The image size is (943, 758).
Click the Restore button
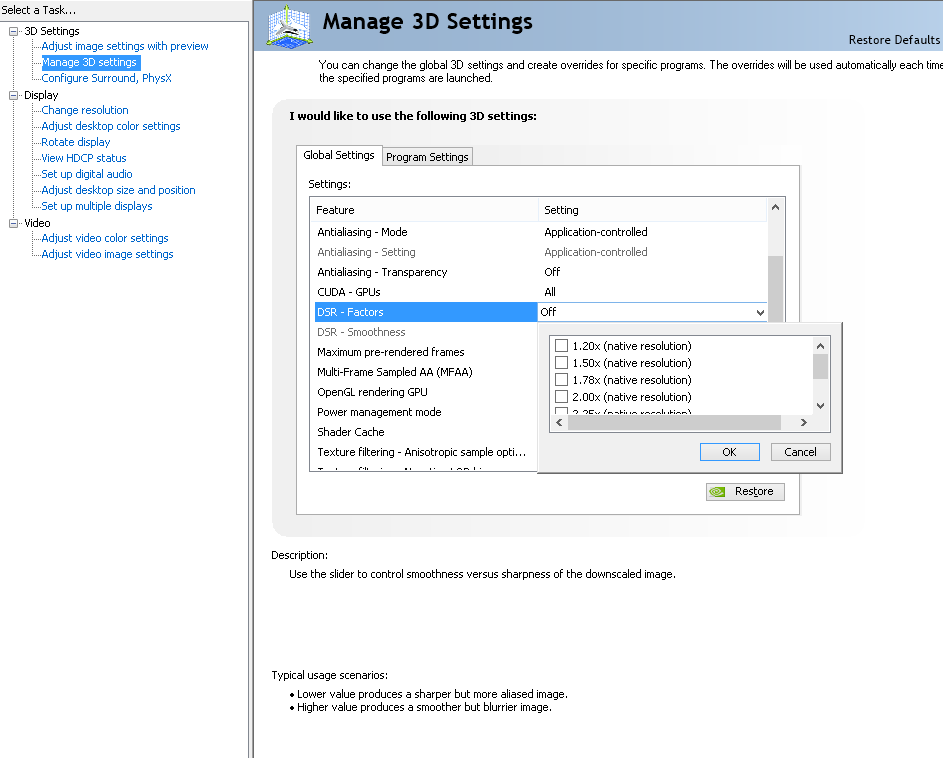[x=745, y=491]
